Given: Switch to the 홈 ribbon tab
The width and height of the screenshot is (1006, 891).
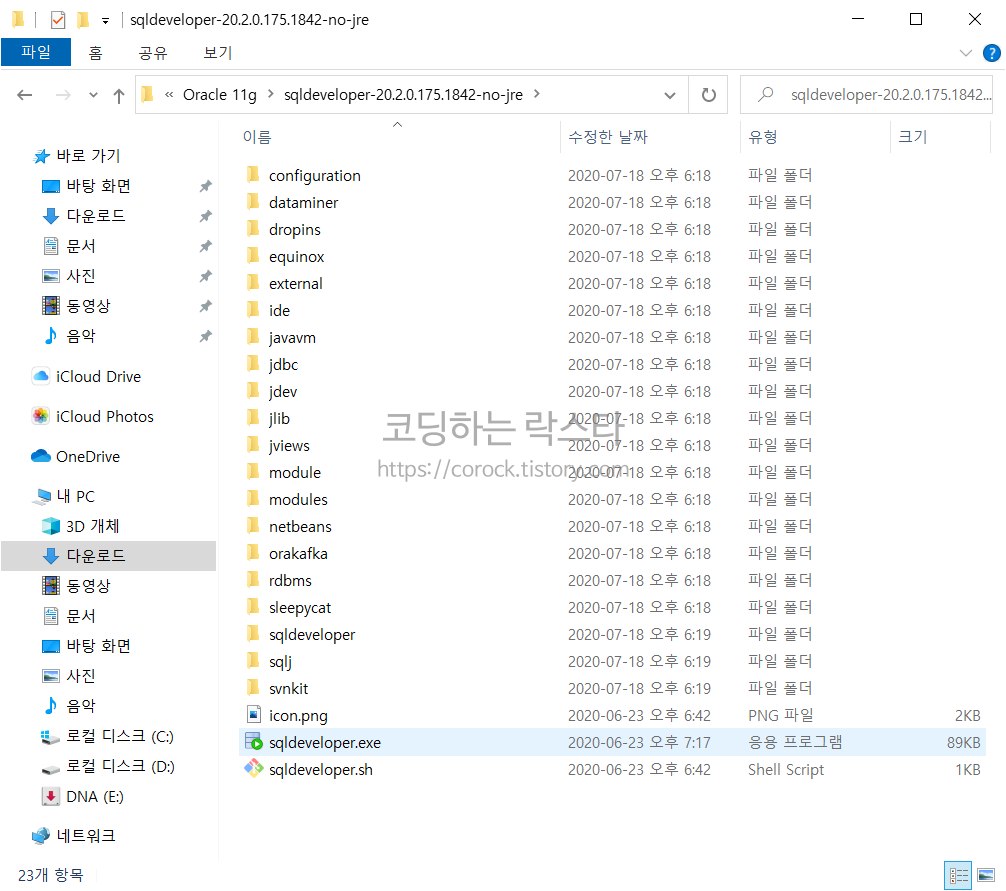Looking at the screenshot, I should pyautogui.click(x=95, y=53).
